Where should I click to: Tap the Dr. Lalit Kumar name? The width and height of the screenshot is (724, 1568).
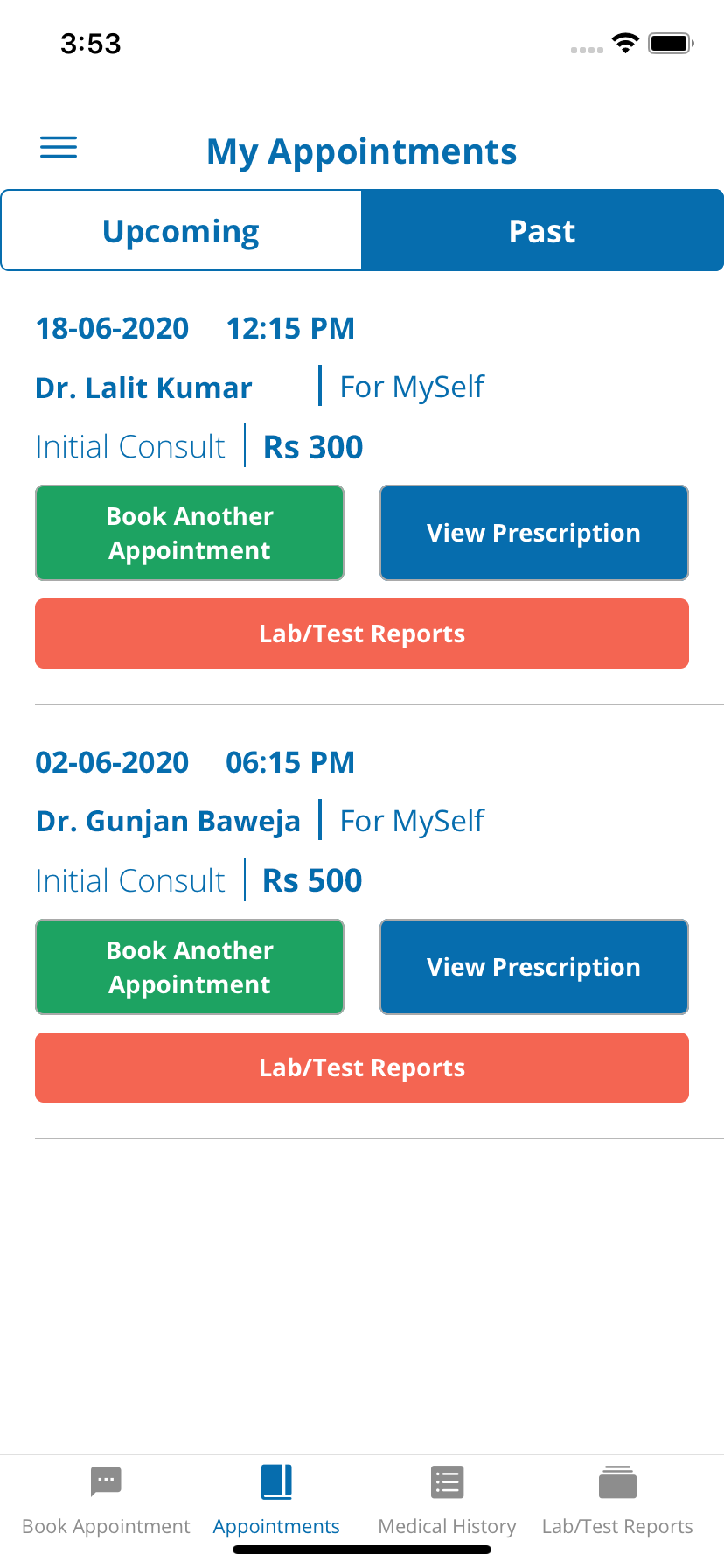[144, 388]
